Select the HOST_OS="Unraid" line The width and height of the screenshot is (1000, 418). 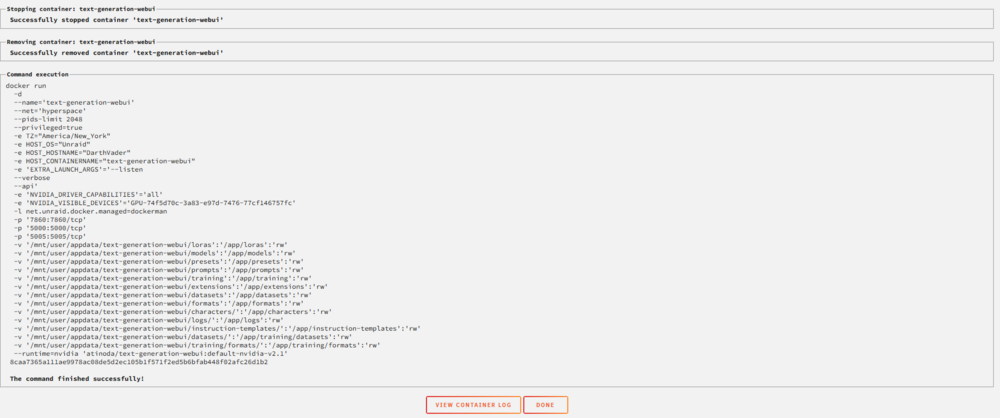tap(52, 144)
